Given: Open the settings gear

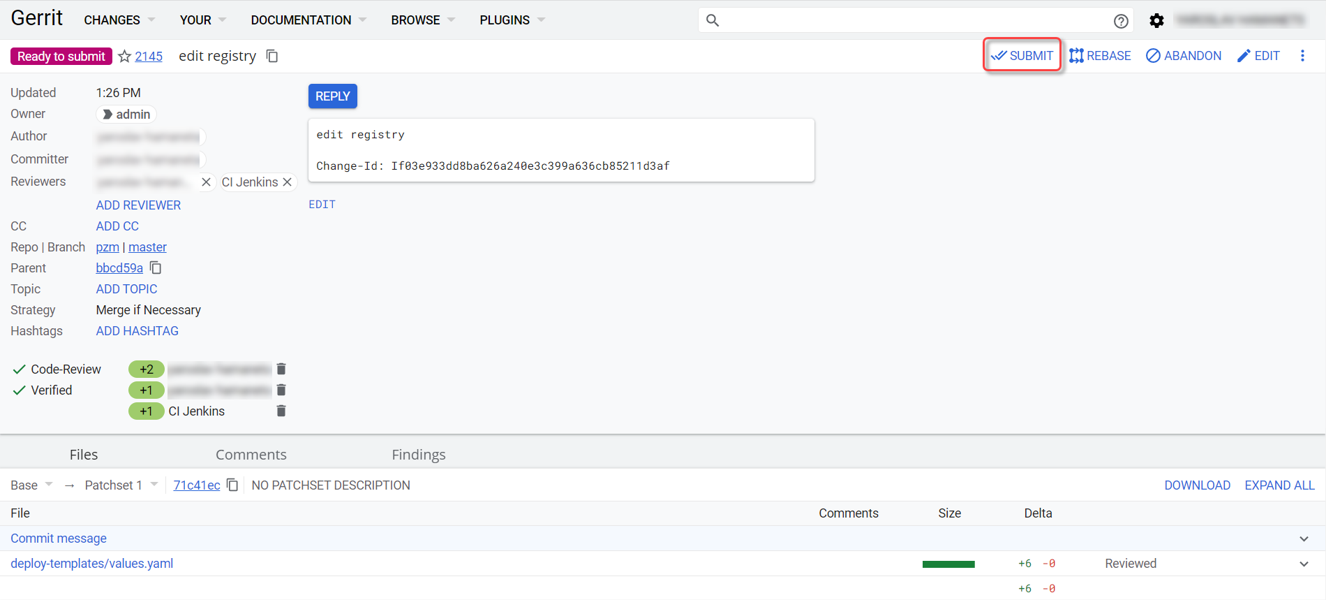Looking at the screenshot, I should 1156,21.
